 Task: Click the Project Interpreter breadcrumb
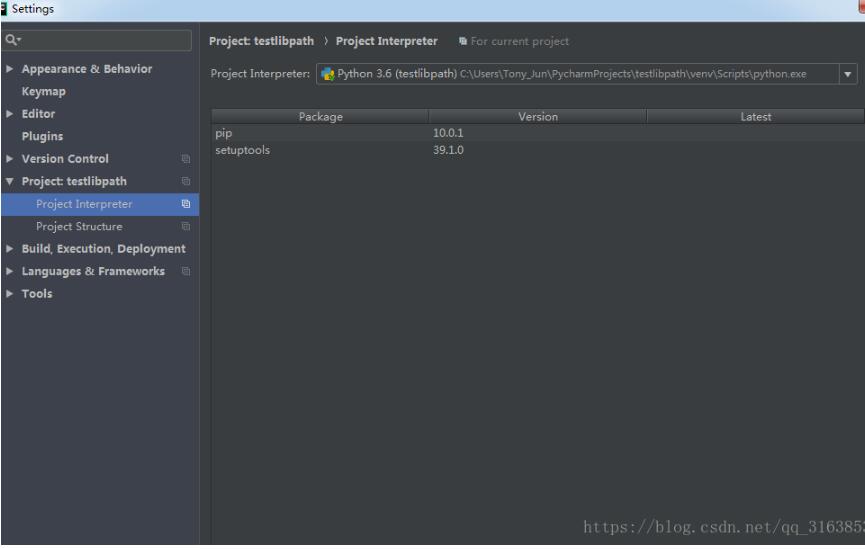[x=387, y=41]
